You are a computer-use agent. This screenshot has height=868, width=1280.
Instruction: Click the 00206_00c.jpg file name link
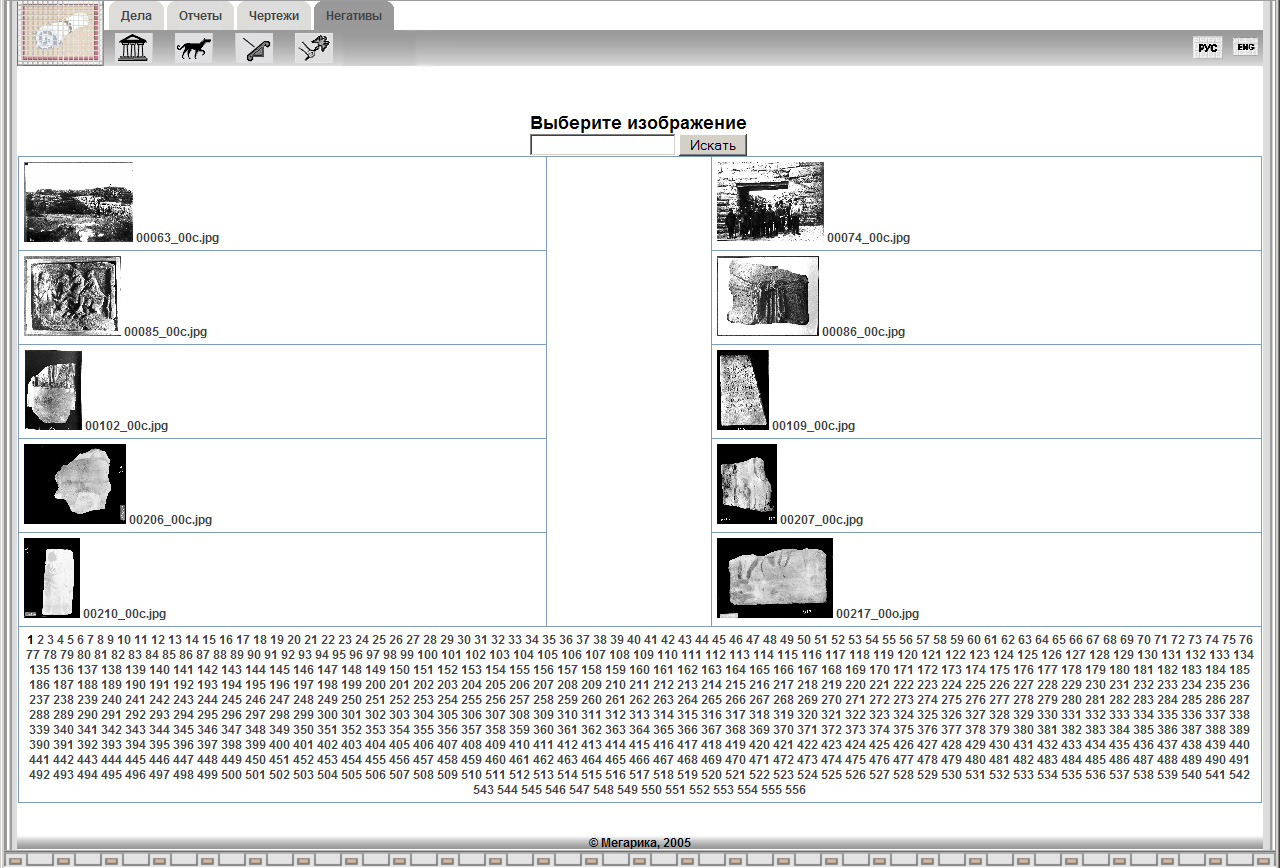pyautogui.click(x=170, y=520)
